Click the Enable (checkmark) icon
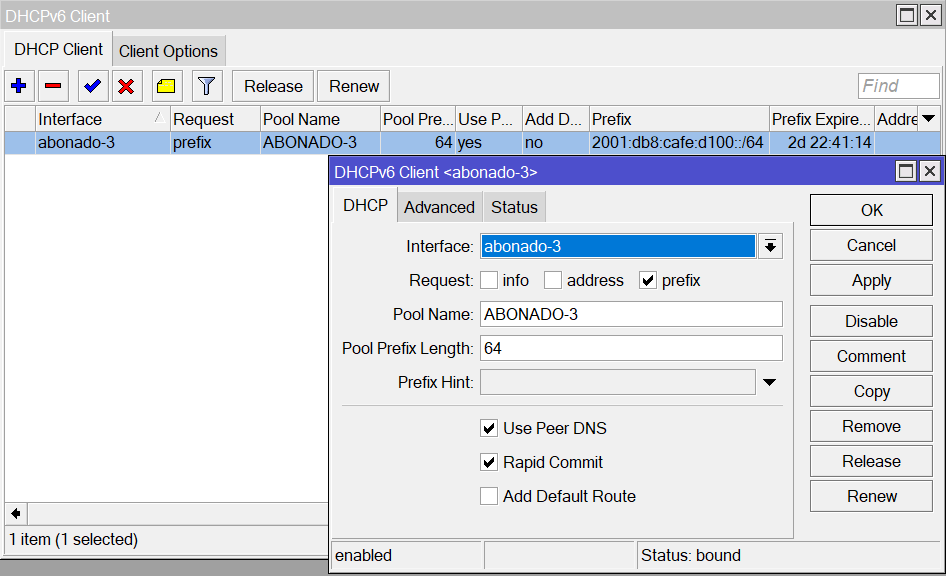This screenshot has width=946, height=576. (90, 86)
